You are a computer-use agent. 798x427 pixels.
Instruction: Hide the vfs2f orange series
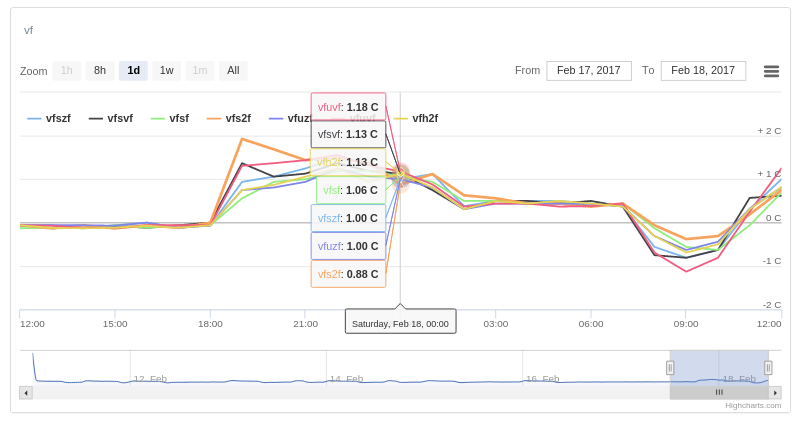coord(229,118)
